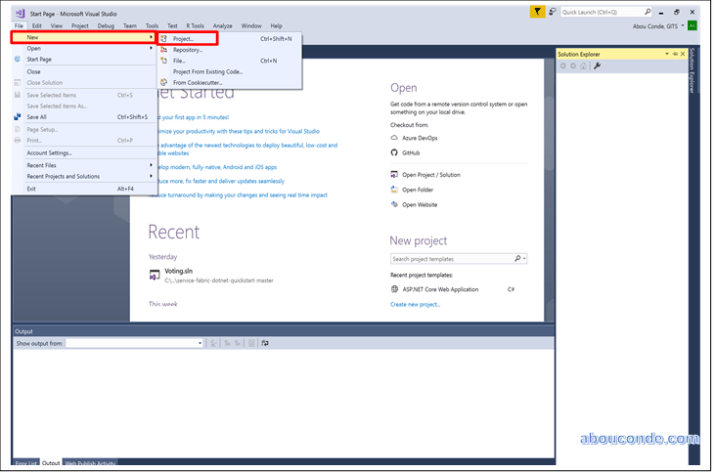Click the notifications flag icon
The image size is (714, 472).
coord(538,12)
